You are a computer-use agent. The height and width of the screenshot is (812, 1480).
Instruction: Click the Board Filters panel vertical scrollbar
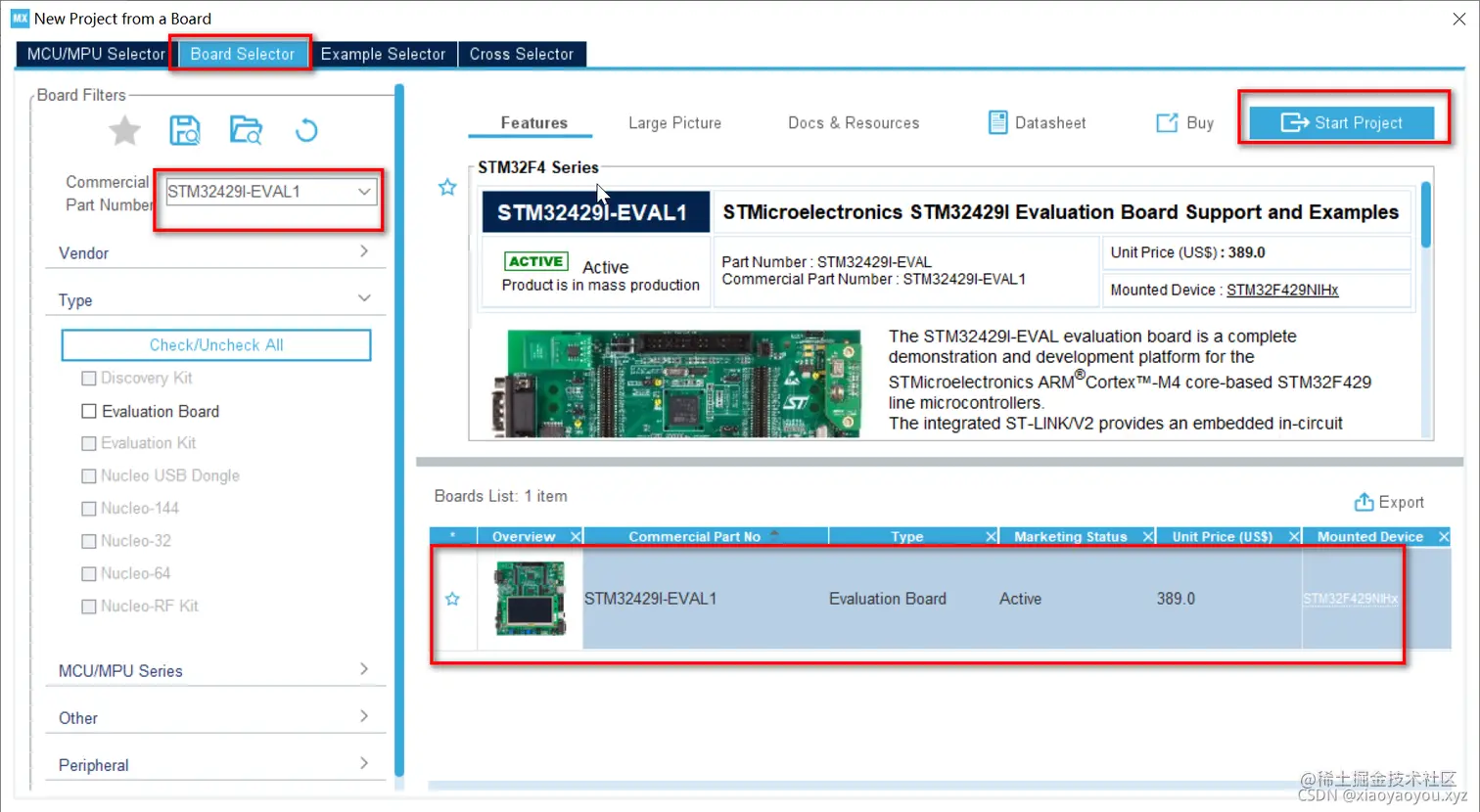pyautogui.click(x=399, y=430)
